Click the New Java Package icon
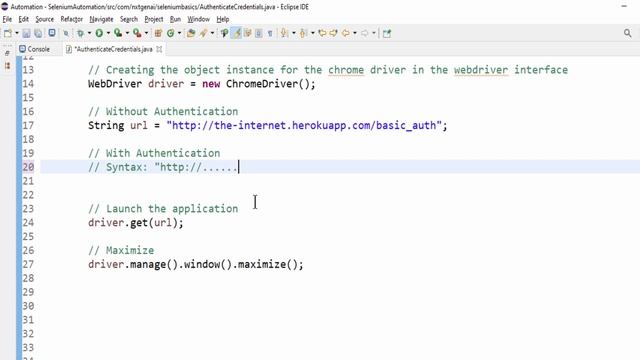The height and width of the screenshot is (360, 640). [x=158, y=33]
